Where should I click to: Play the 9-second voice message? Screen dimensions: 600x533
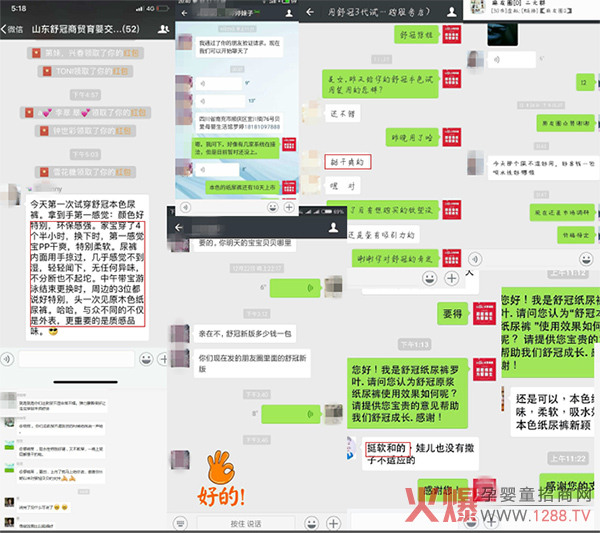[219, 84]
